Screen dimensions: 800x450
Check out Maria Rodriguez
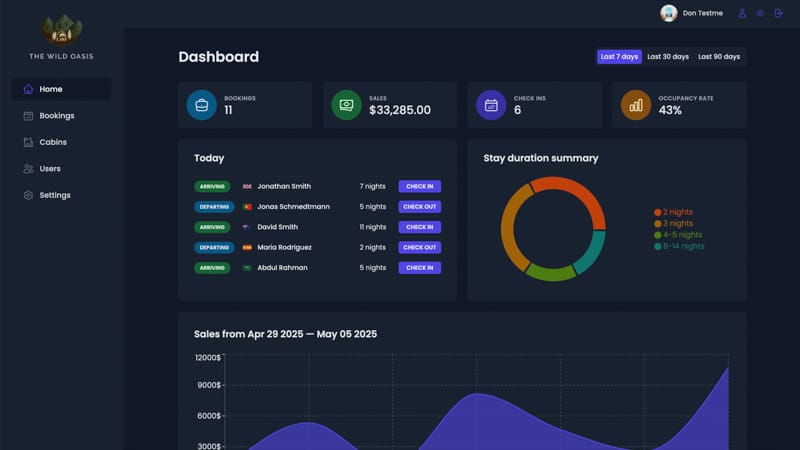point(419,247)
